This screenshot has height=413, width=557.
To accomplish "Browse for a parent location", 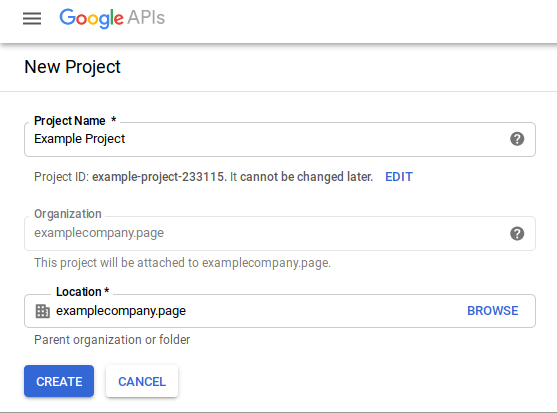I will pyautogui.click(x=492, y=311).
